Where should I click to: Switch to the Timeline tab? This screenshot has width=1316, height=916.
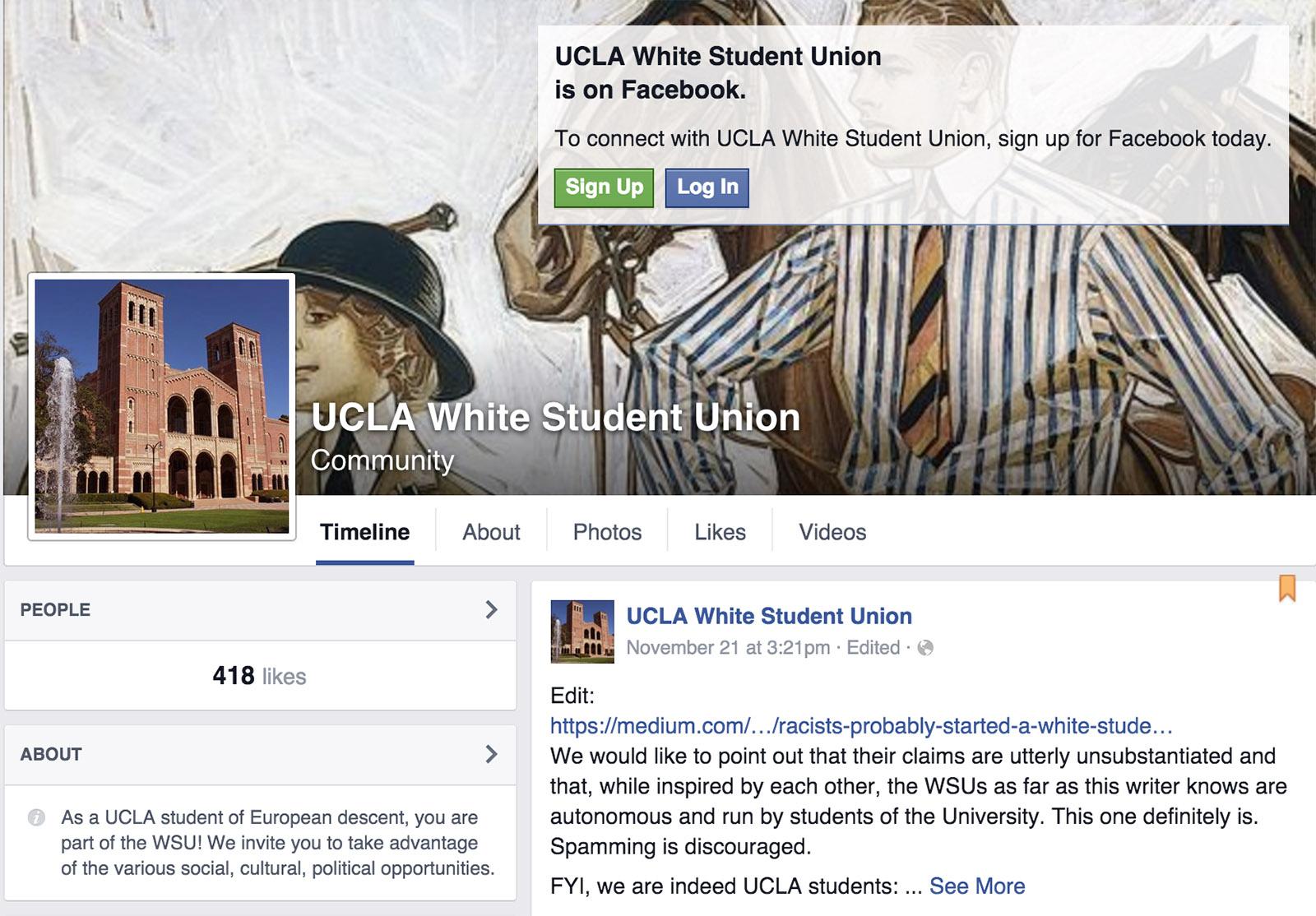pos(364,532)
